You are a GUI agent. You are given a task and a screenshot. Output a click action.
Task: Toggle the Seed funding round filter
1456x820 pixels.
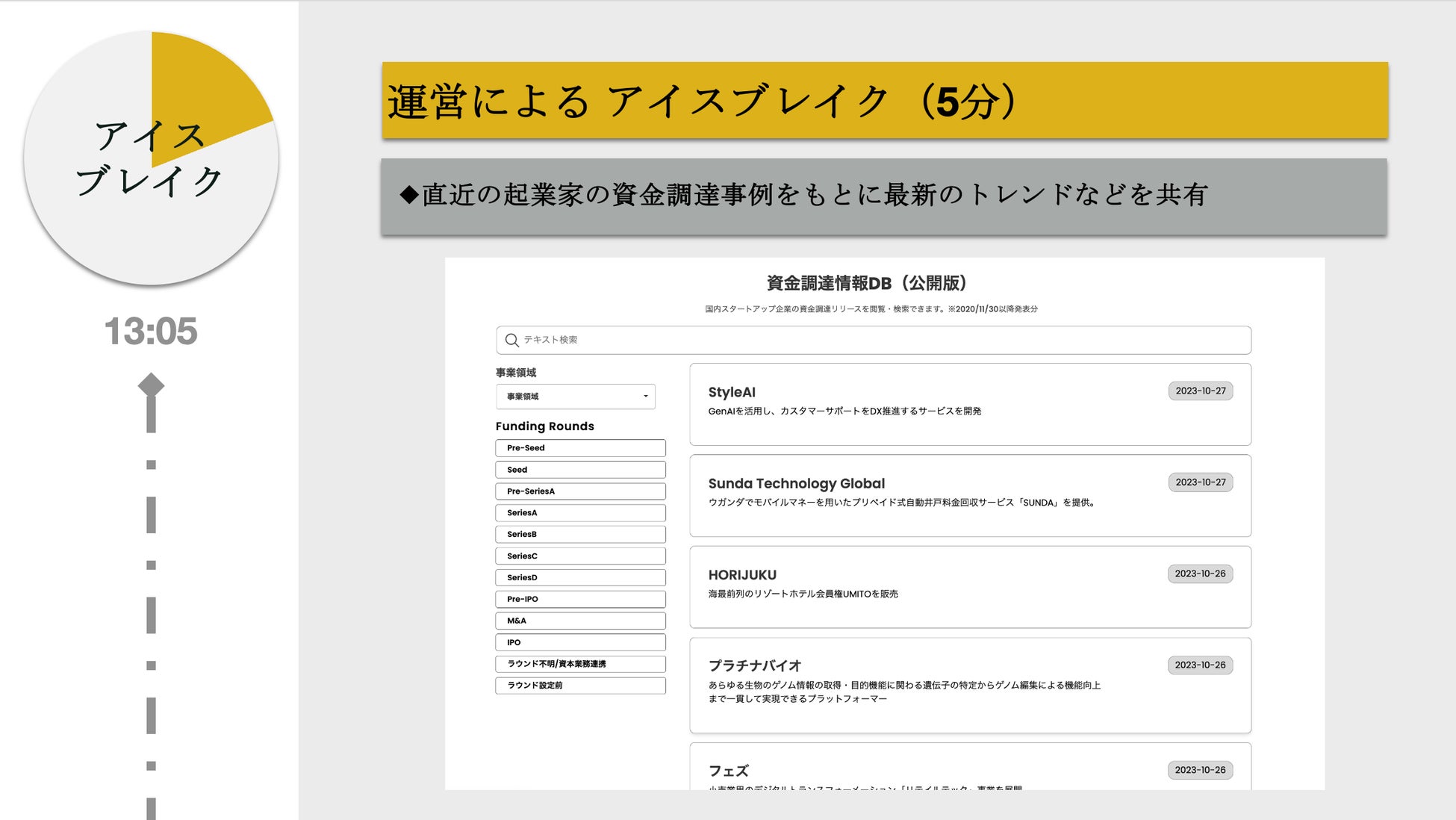coord(580,470)
